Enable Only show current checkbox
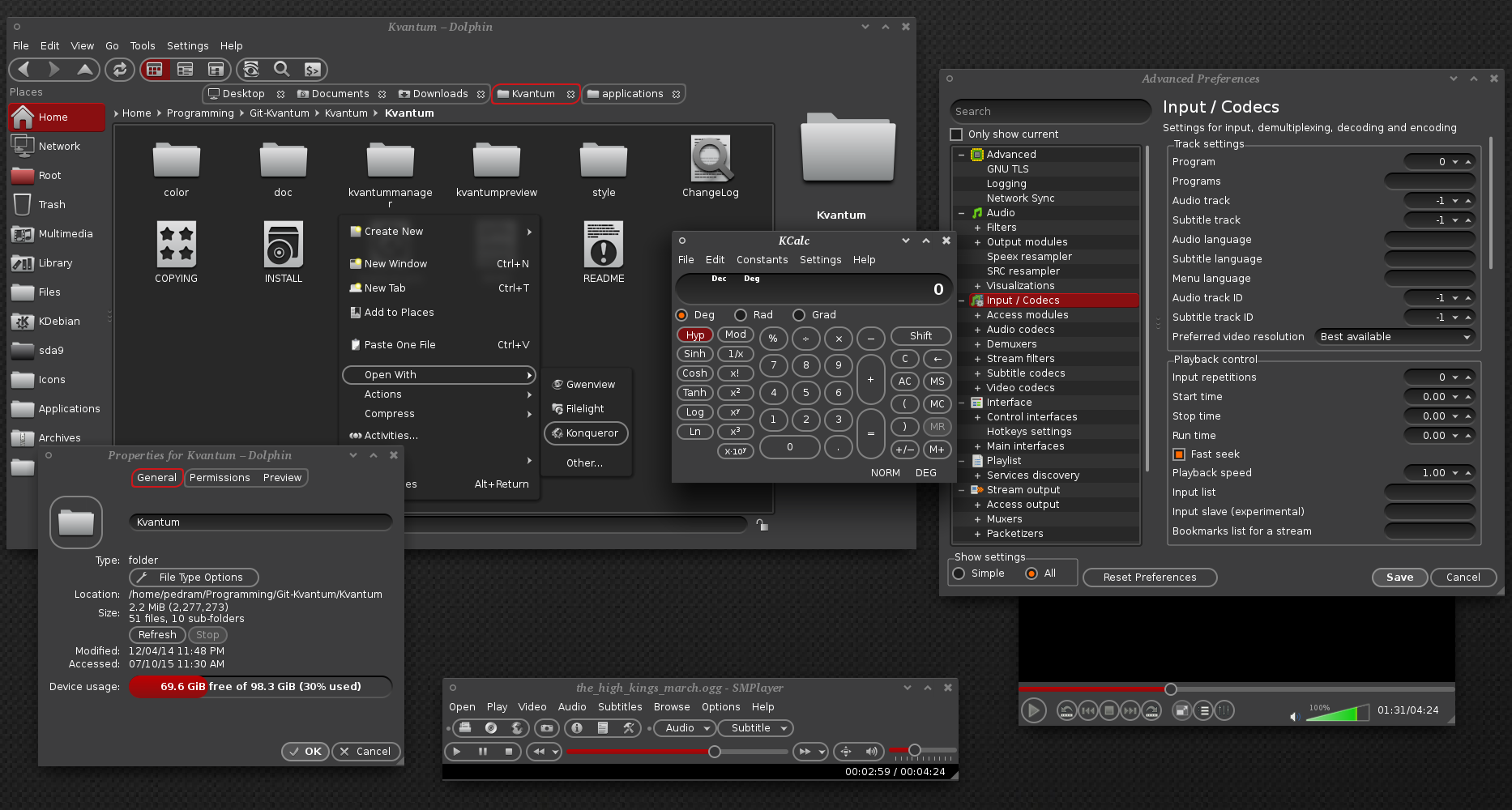 pos(957,134)
